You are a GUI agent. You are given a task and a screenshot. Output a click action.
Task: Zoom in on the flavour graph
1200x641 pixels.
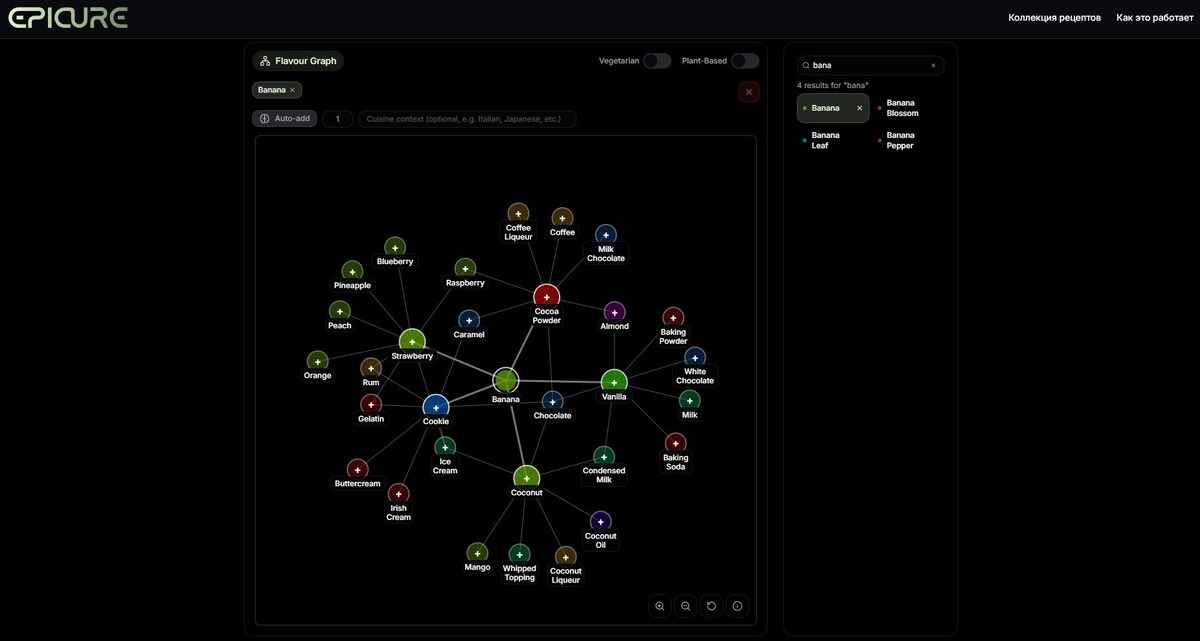[x=660, y=606]
